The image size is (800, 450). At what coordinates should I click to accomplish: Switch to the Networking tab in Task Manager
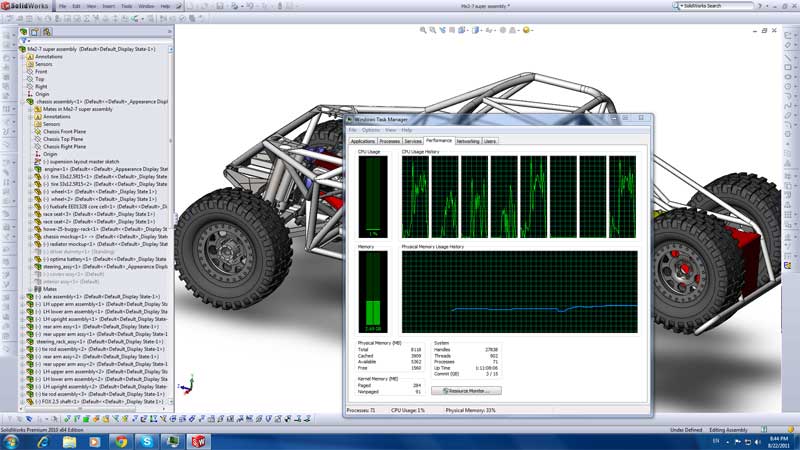pyautogui.click(x=467, y=141)
